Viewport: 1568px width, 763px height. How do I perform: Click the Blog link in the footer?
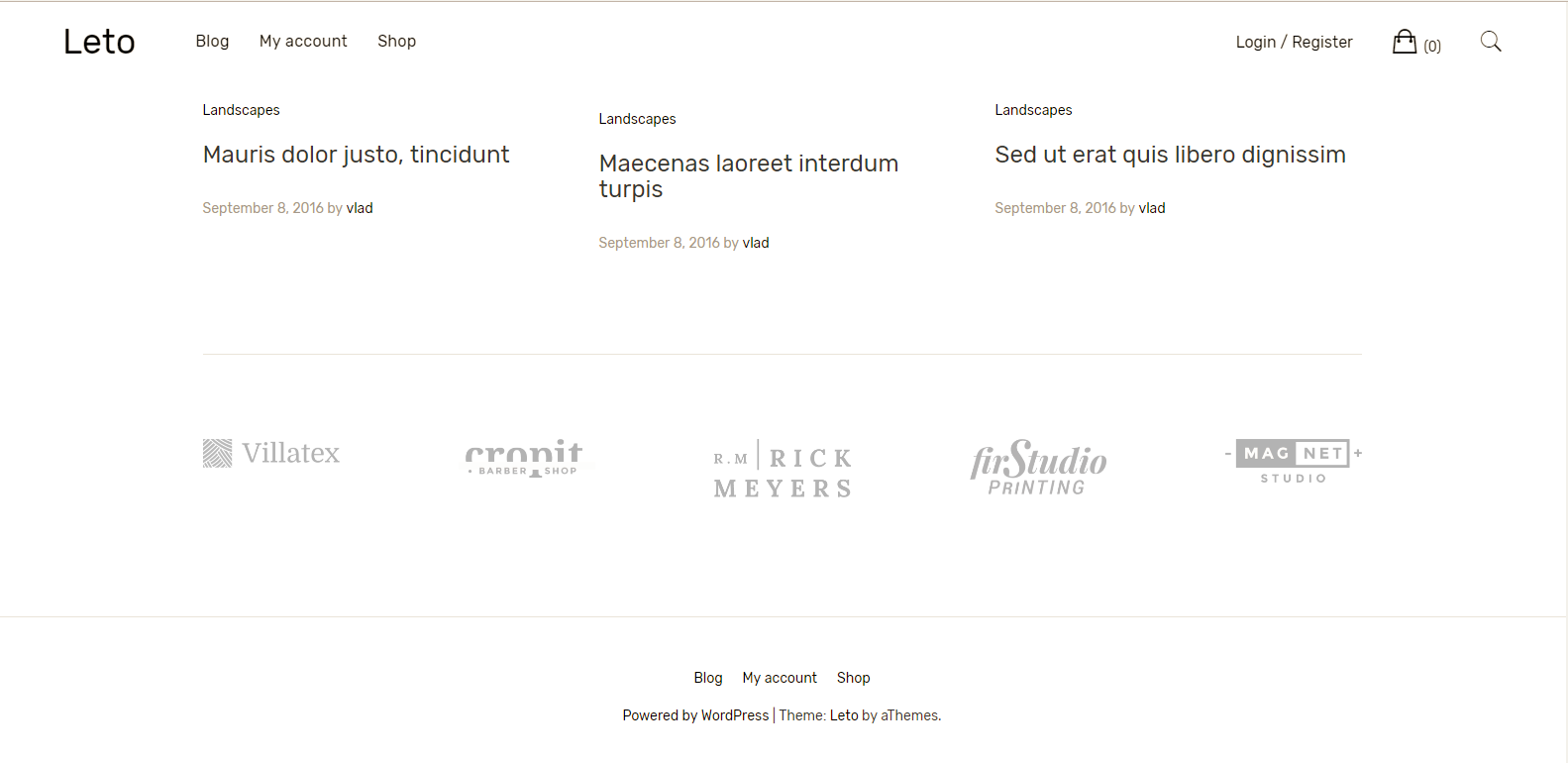[x=708, y=678]
